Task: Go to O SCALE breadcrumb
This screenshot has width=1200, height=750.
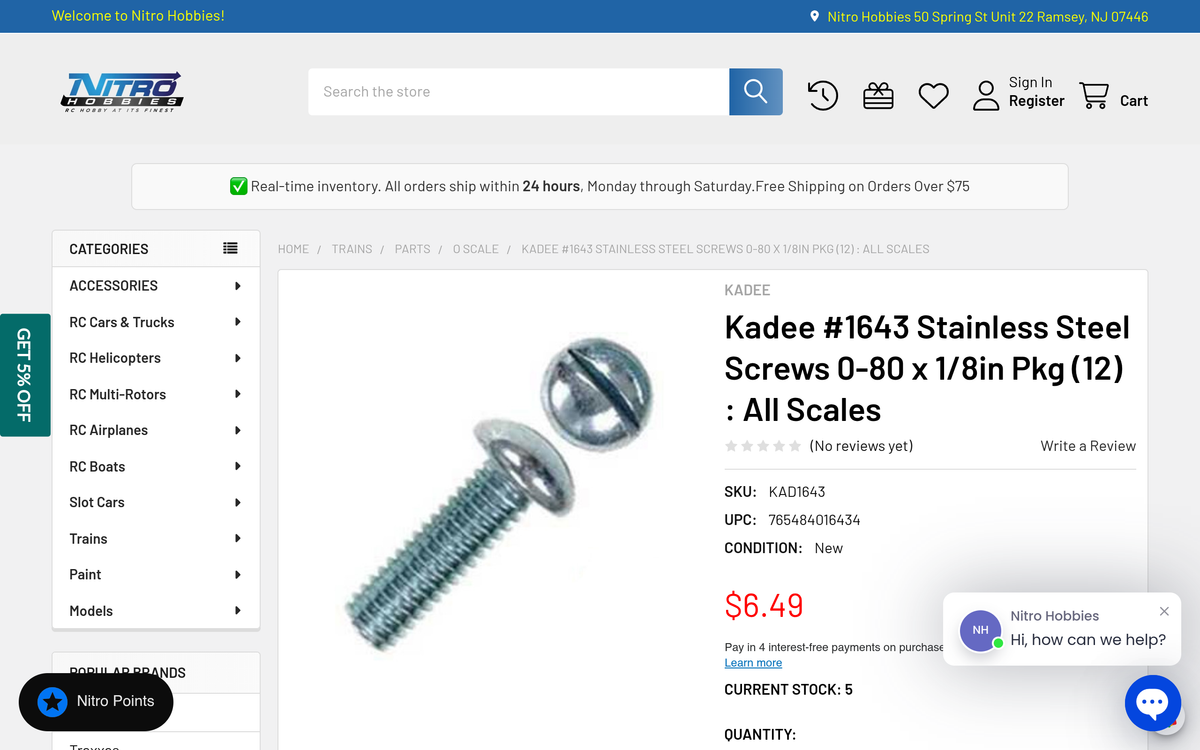Action: point(475,249)
